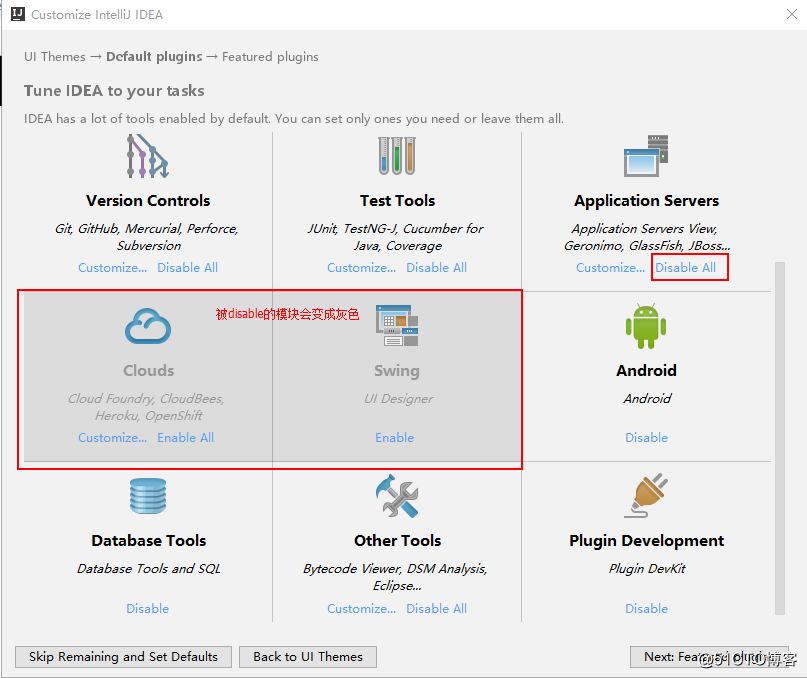Viewport: 807px width, 678px height.
Task: Open Customize for Application Servers
Action: (610, 268)
